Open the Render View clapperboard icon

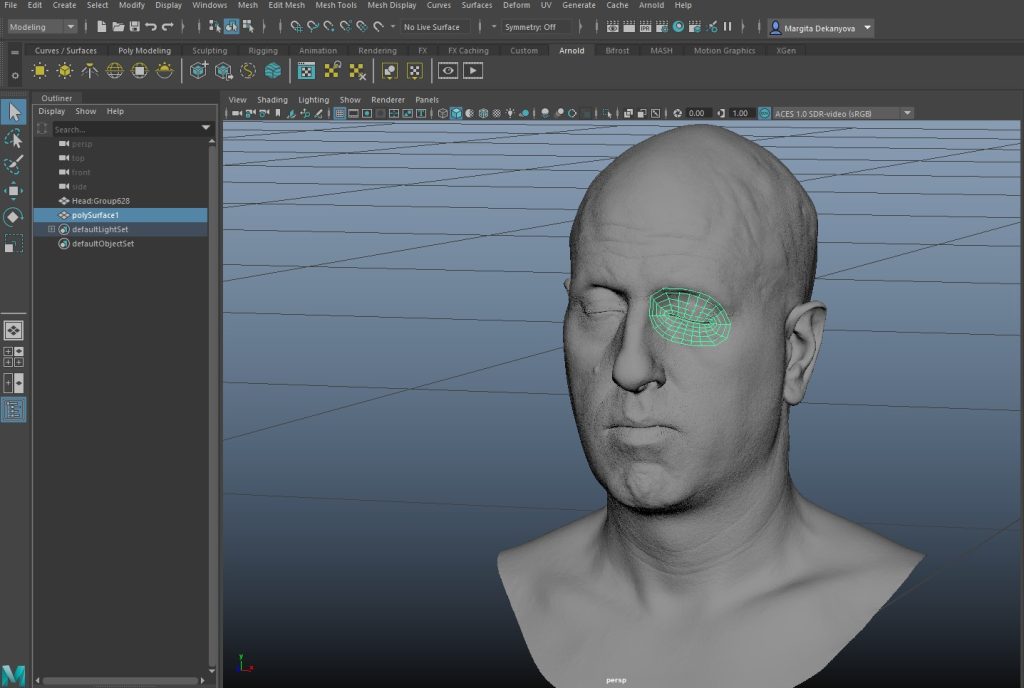coord(613,27)
